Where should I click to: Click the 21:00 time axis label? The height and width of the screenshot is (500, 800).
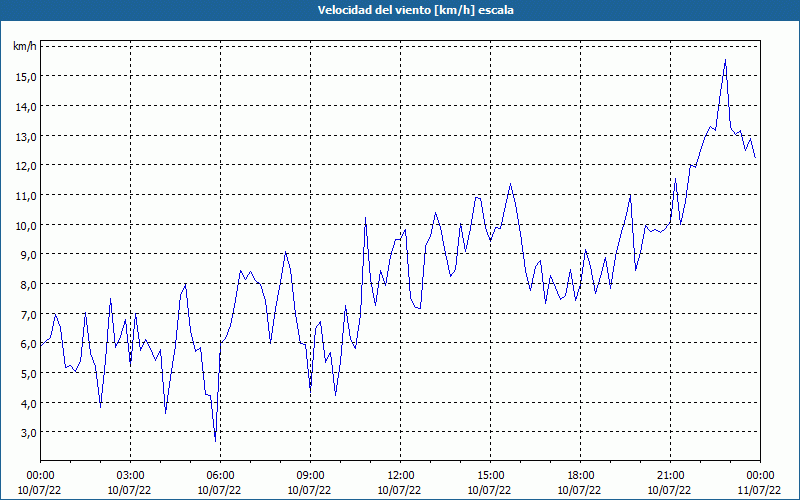coord(670,476)
